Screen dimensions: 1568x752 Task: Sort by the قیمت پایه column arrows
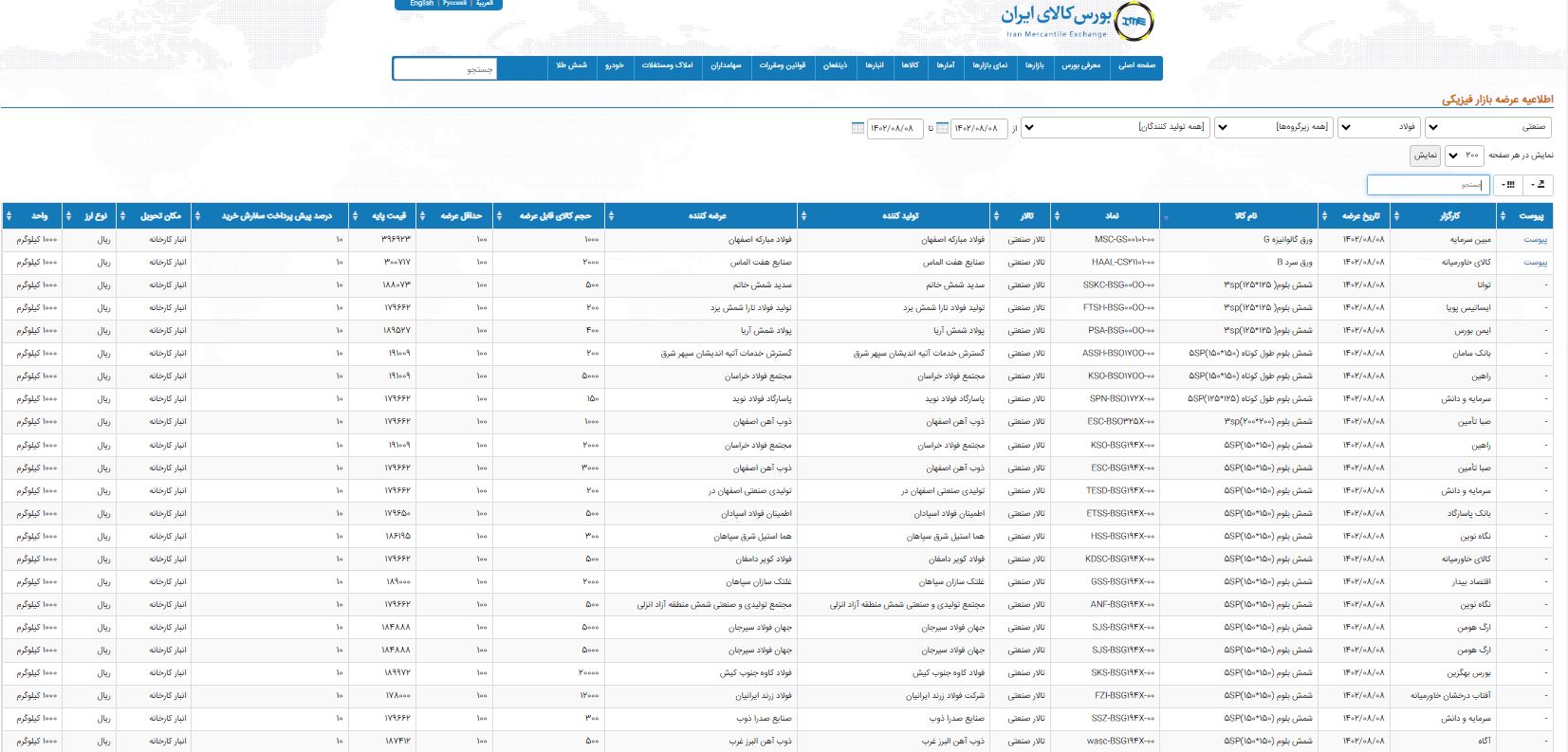355,216
